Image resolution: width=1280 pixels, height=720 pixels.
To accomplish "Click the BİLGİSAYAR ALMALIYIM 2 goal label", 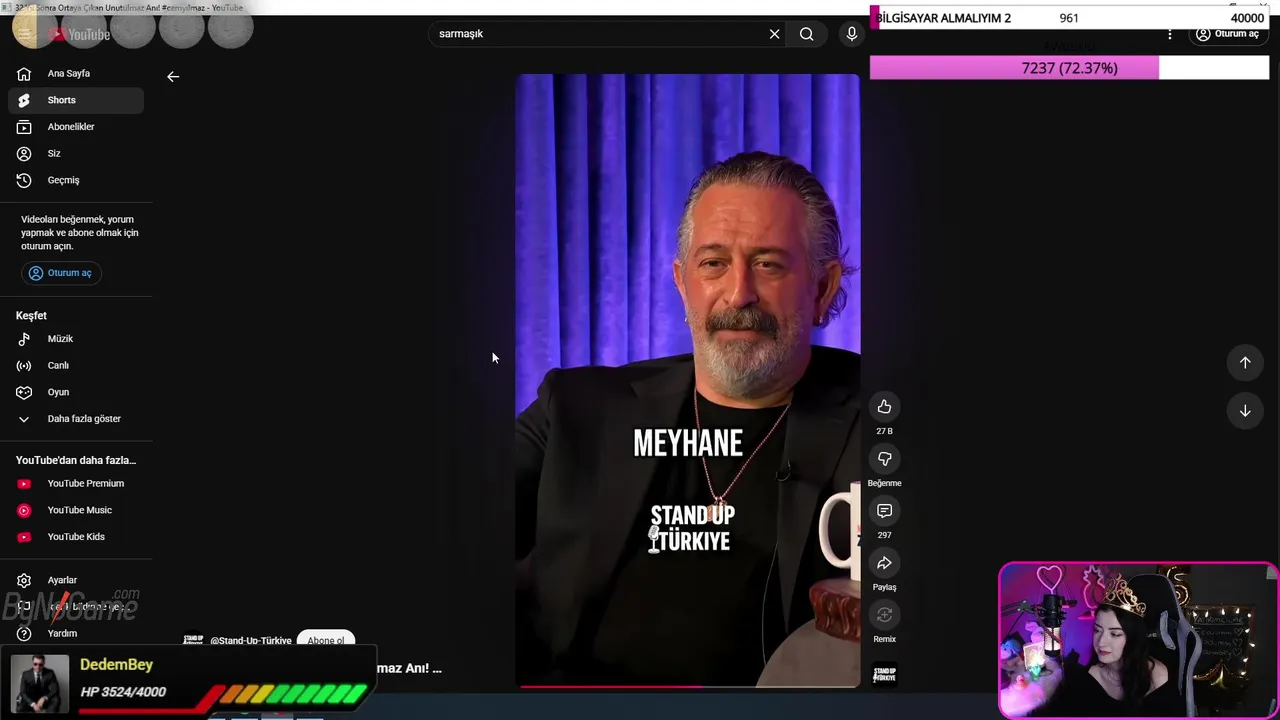I will 943,18.
